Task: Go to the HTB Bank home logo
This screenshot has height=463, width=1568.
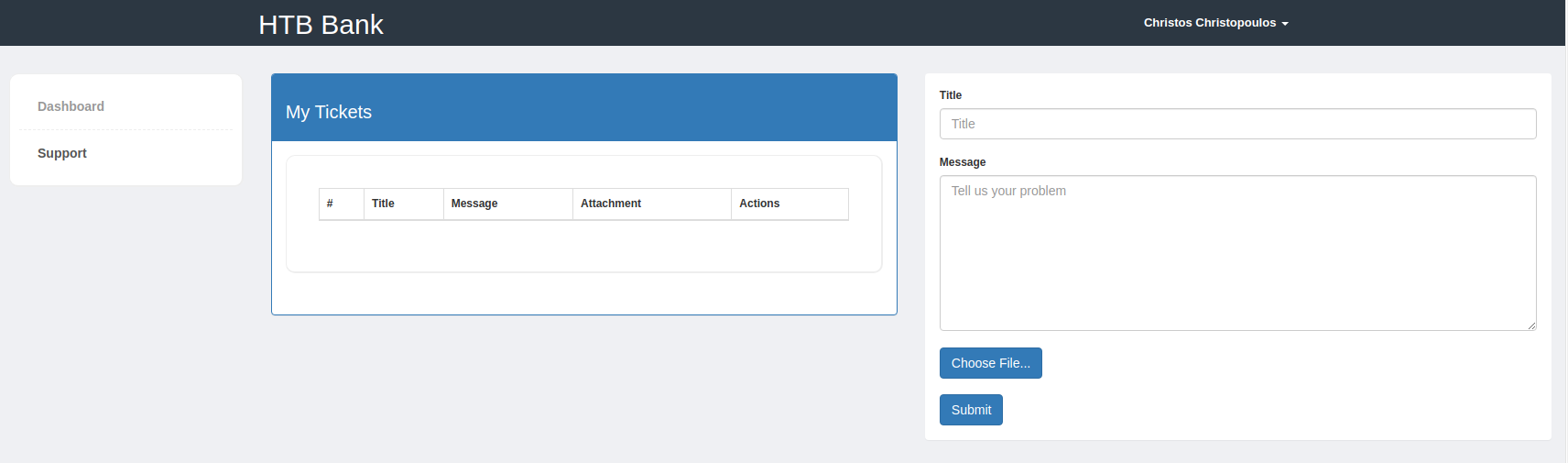Action: [x=321, y=24]
